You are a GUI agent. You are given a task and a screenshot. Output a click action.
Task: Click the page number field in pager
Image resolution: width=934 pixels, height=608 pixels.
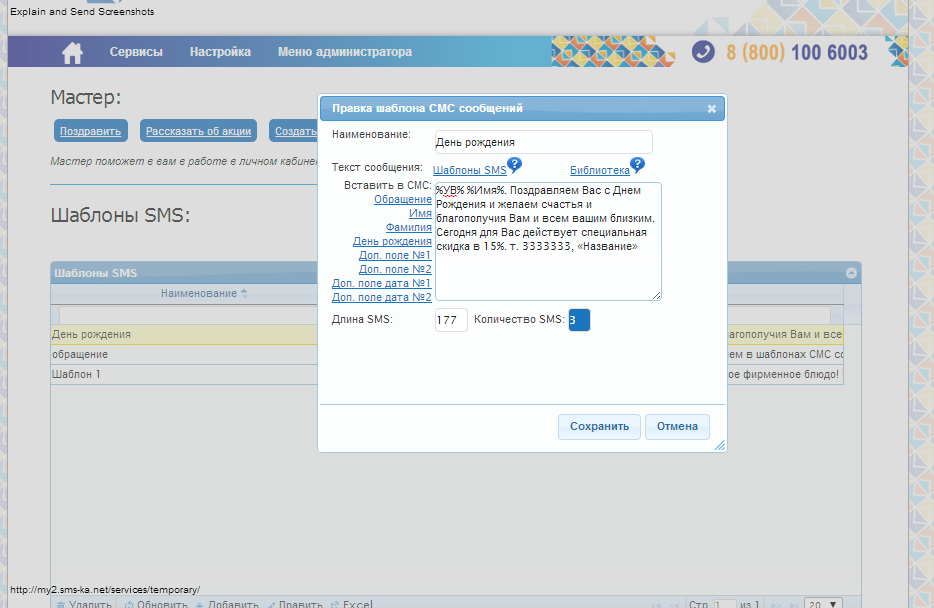[726, 604]
